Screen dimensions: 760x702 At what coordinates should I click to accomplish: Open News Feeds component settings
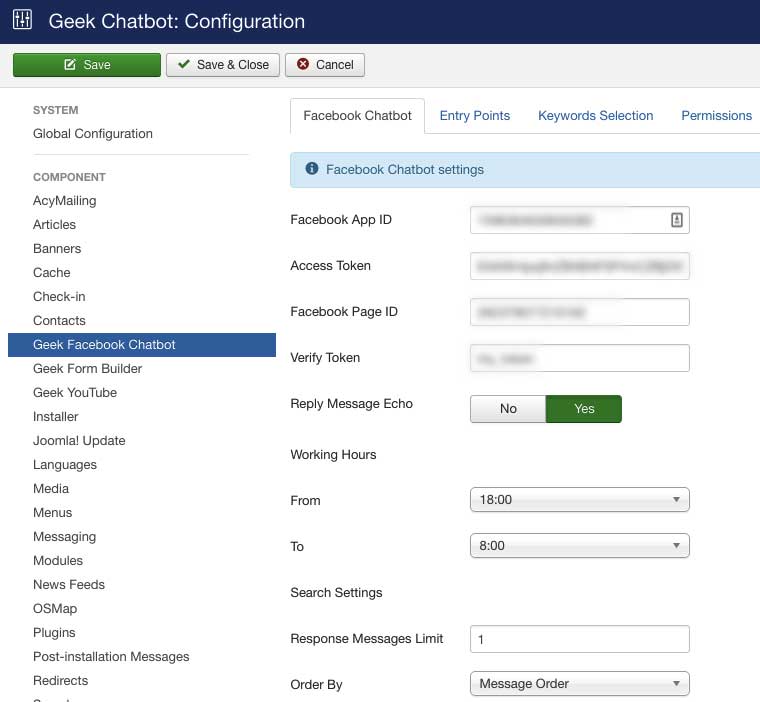[x=69, y=585]
